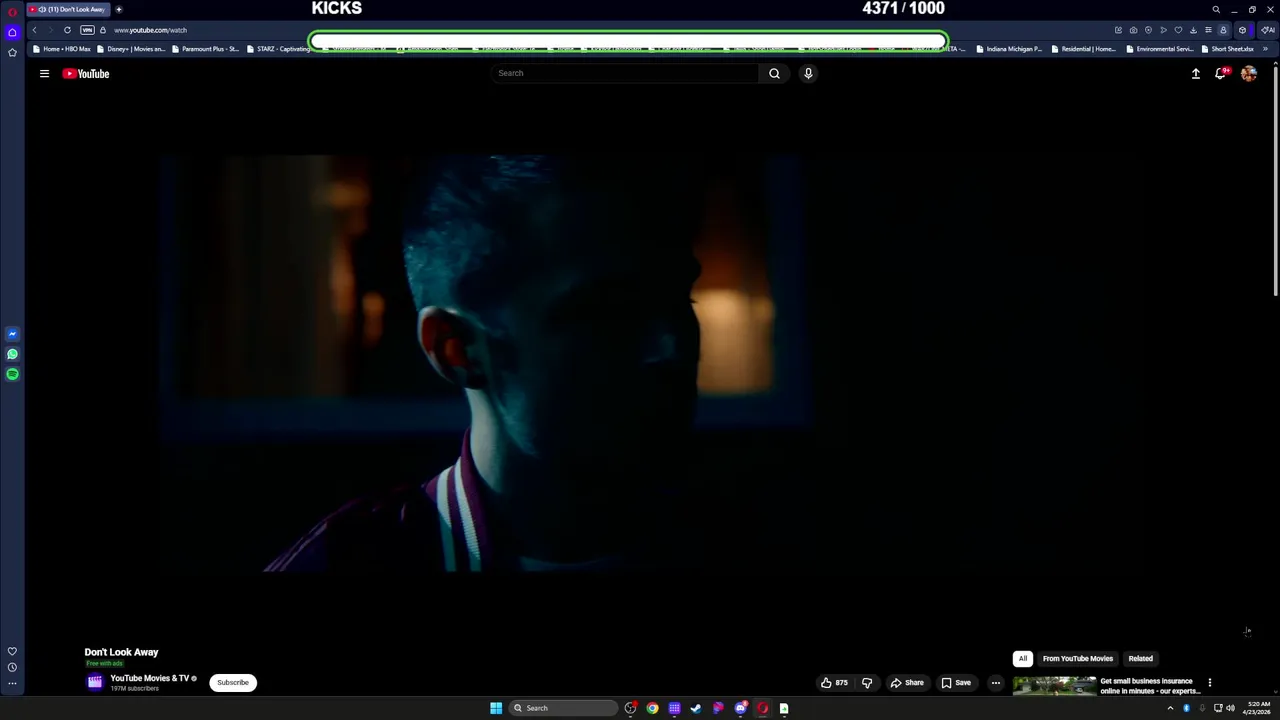
Task: Open Opera Aria AI button
Action: (x=1267, y=30)
